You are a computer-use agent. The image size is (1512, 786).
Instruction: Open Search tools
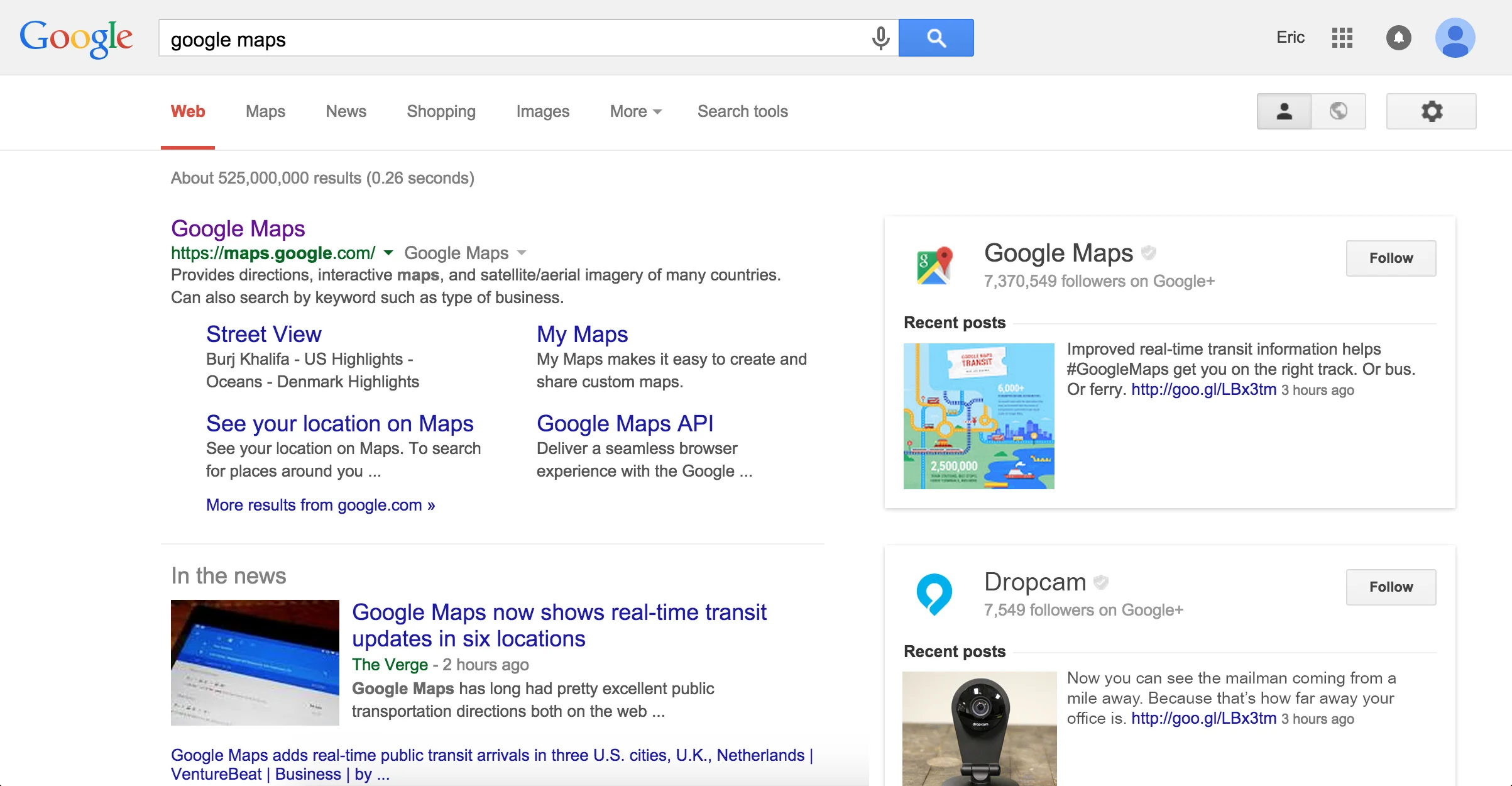[742, 111]
